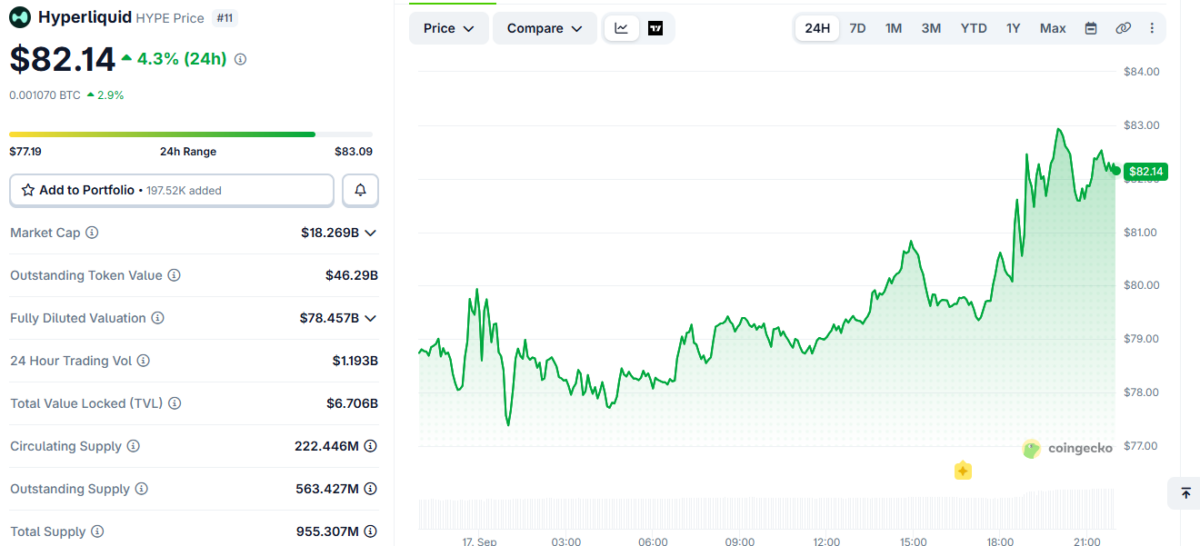Screen dimensions: 1200x546
Task: Open Total Value Locked info icon
Action: [x=175, y=404]
